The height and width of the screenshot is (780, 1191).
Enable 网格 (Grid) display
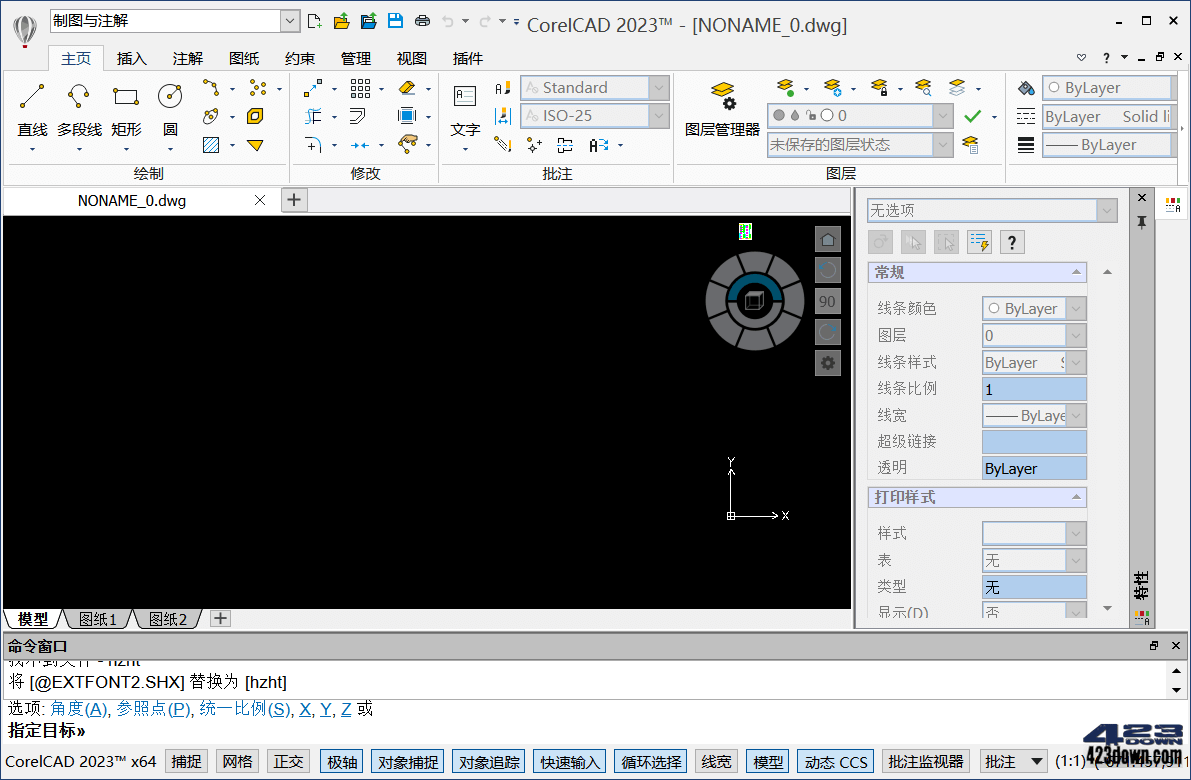[x=237, y=761]
